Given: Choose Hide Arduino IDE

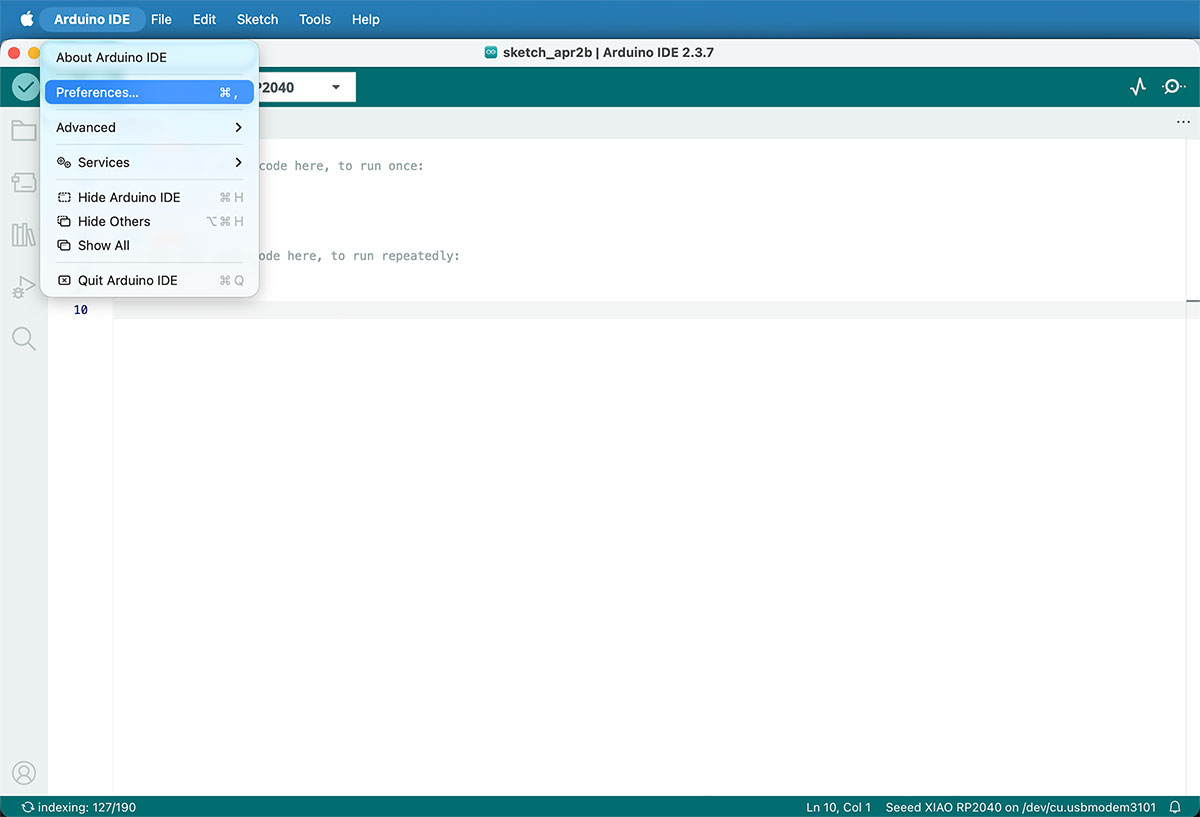Looking at the screenshot, I should [x=149, y=197].
